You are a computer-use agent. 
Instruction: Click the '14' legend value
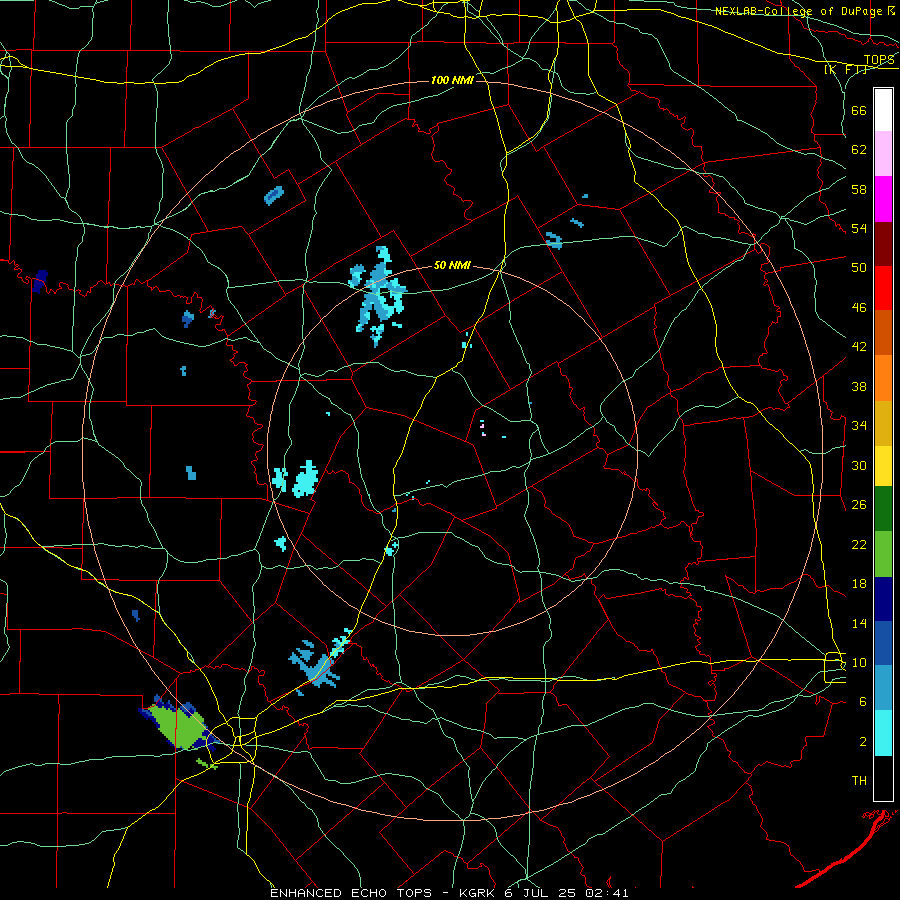(859, 623)
